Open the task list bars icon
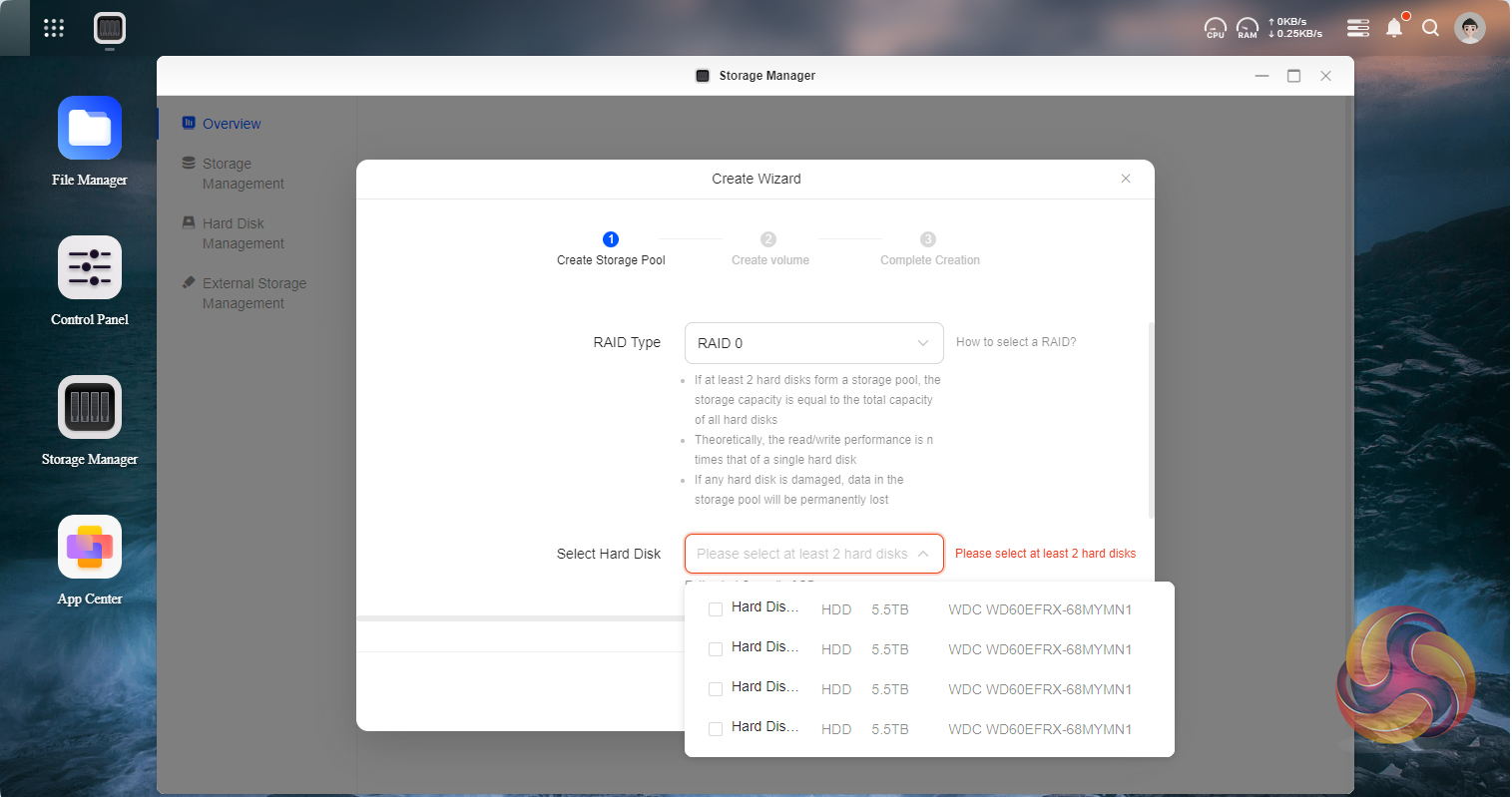 click(x=1358, y=28)
